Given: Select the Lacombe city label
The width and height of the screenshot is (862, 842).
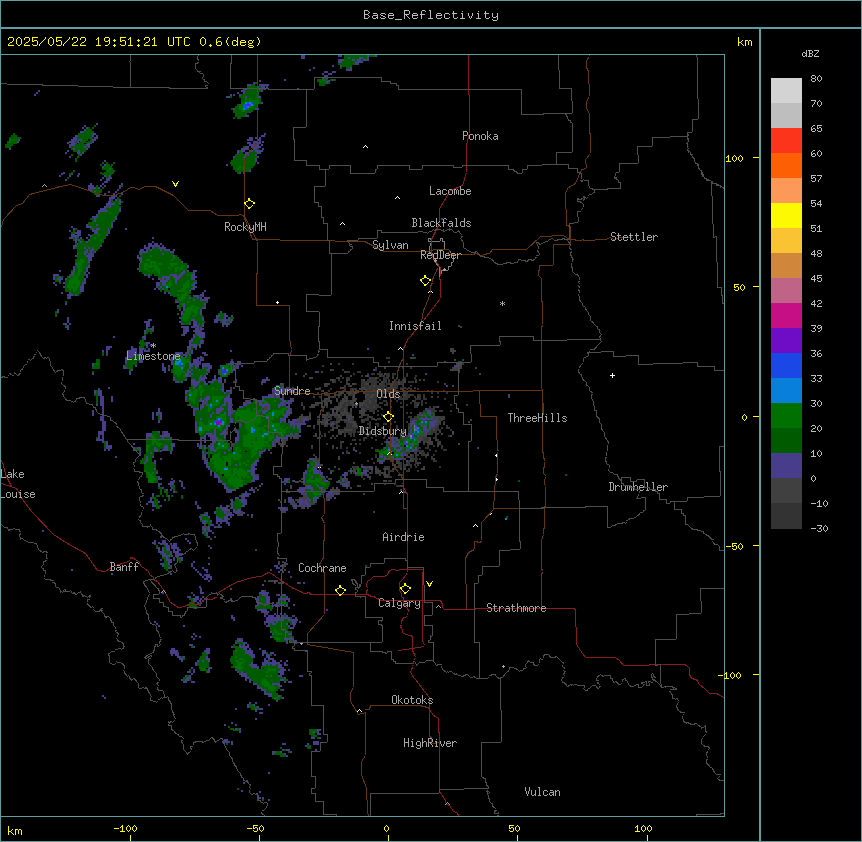Looking at the screenshot, I should (450, 191).
